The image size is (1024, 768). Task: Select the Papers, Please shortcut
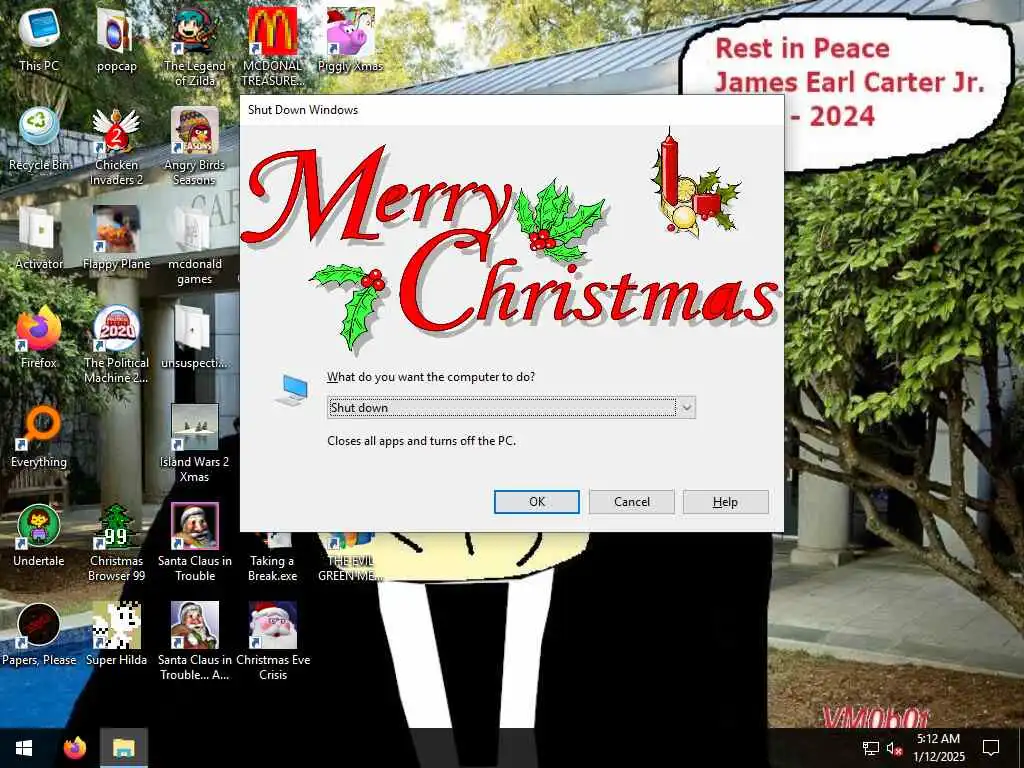[39, 634]
